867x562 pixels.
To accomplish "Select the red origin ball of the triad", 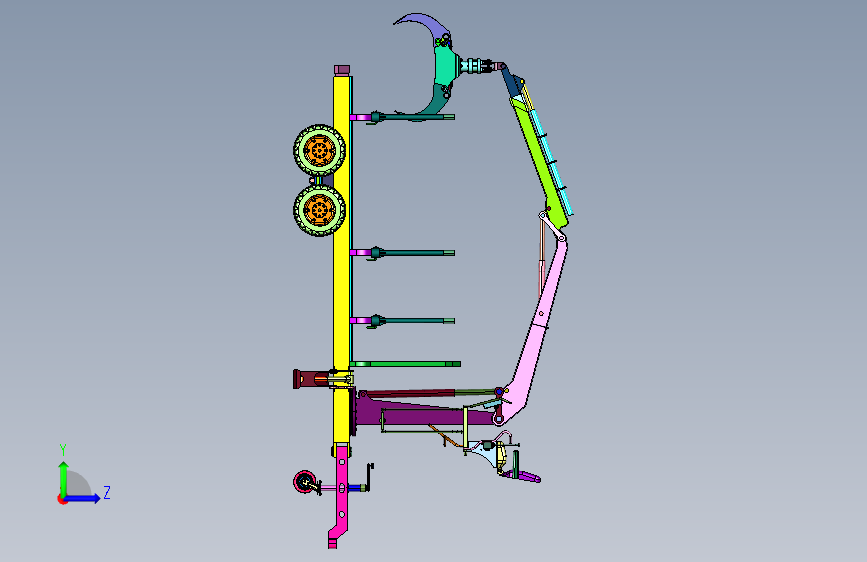I will click(61, 499).
